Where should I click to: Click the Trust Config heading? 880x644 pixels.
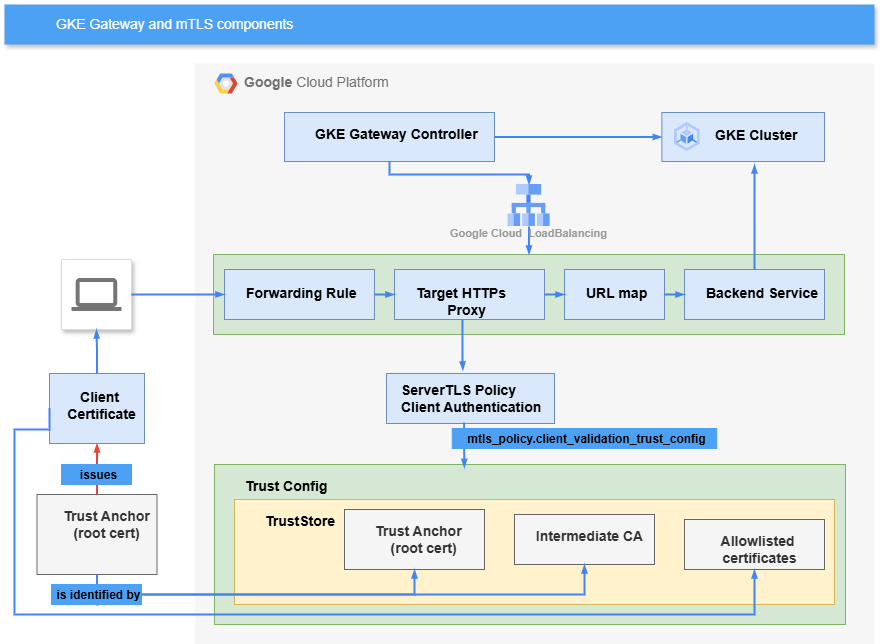tap(286, 486)
